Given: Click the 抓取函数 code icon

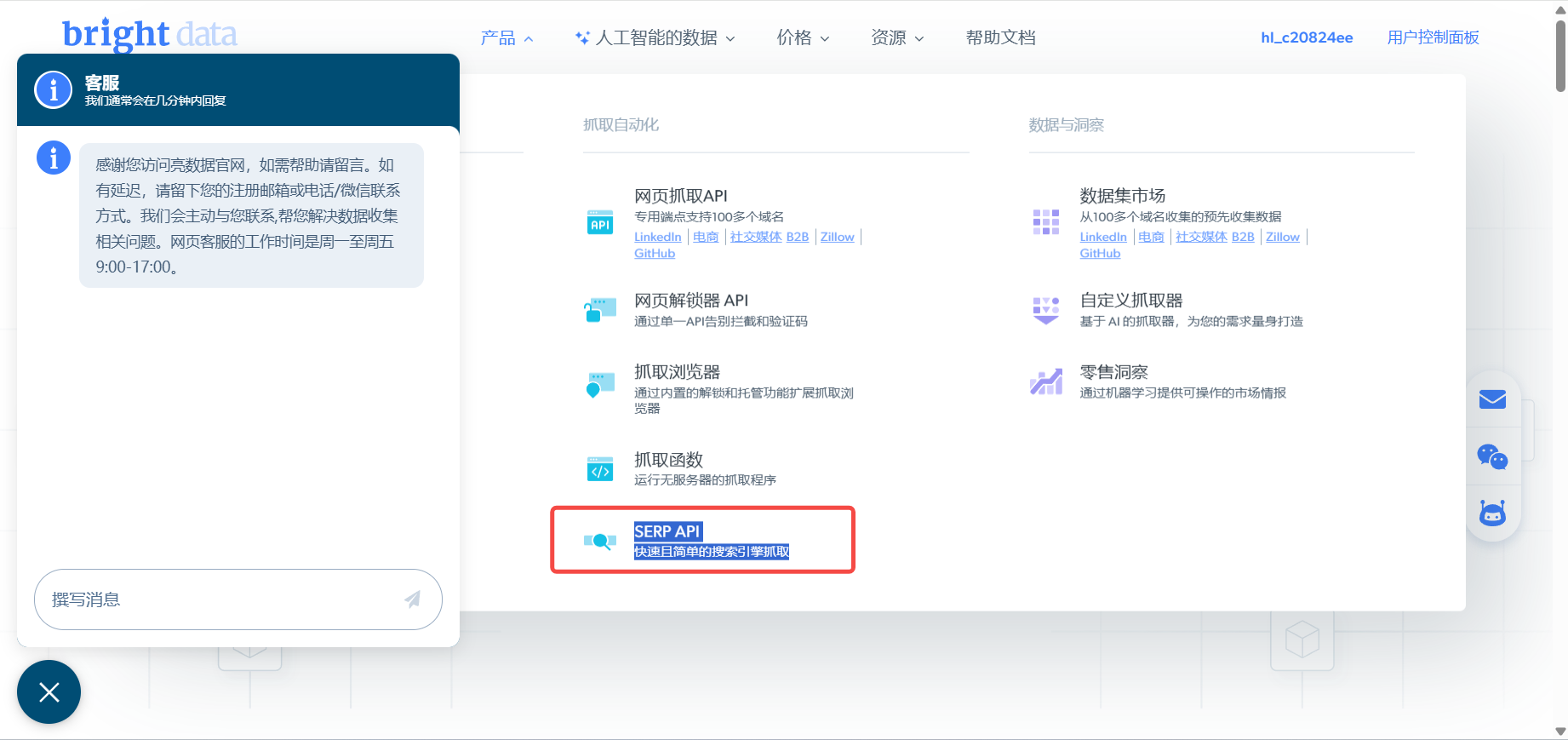Looking at the screenshot, I should [600, 469].
